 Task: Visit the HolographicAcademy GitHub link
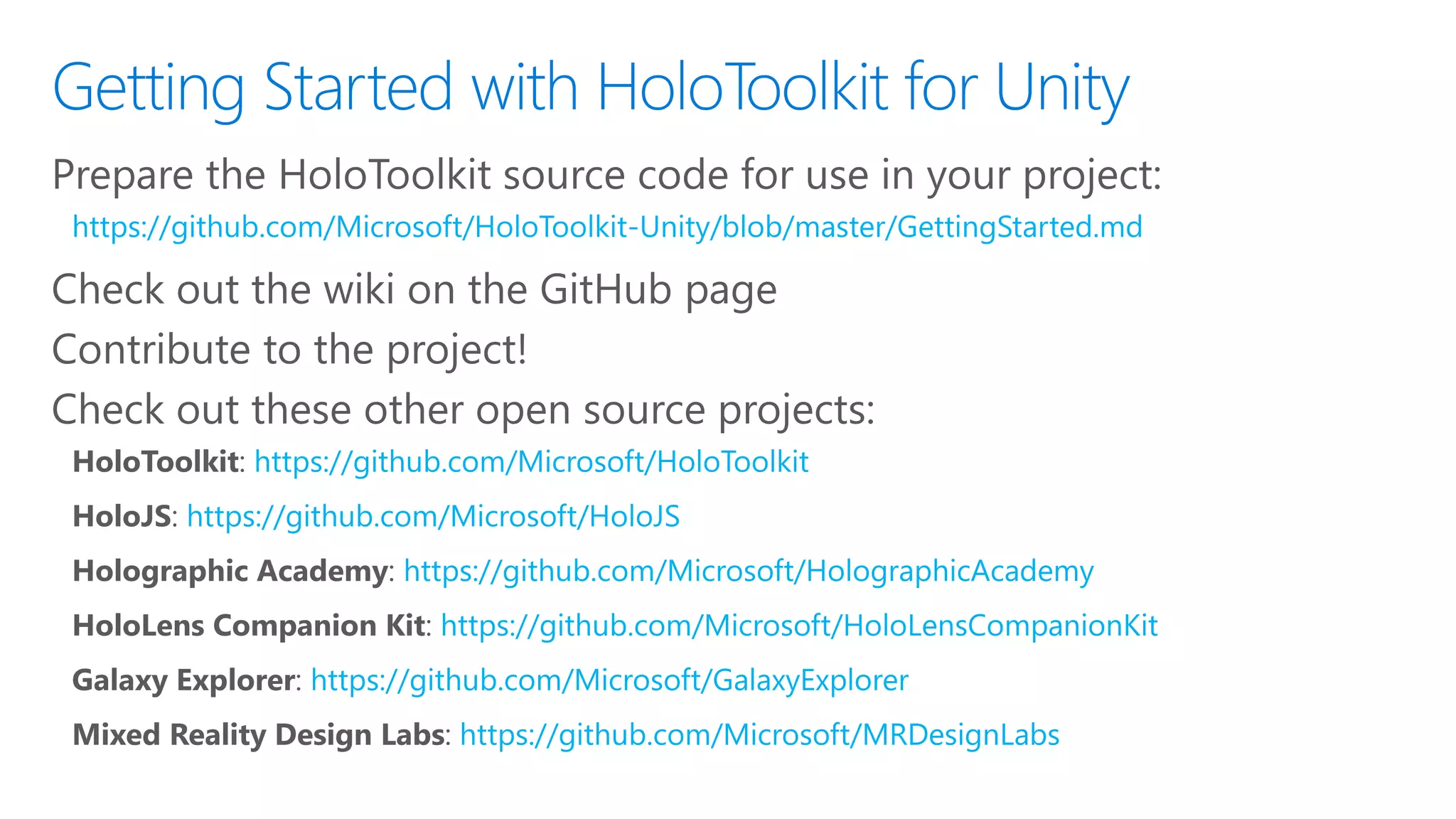[748, 572]
